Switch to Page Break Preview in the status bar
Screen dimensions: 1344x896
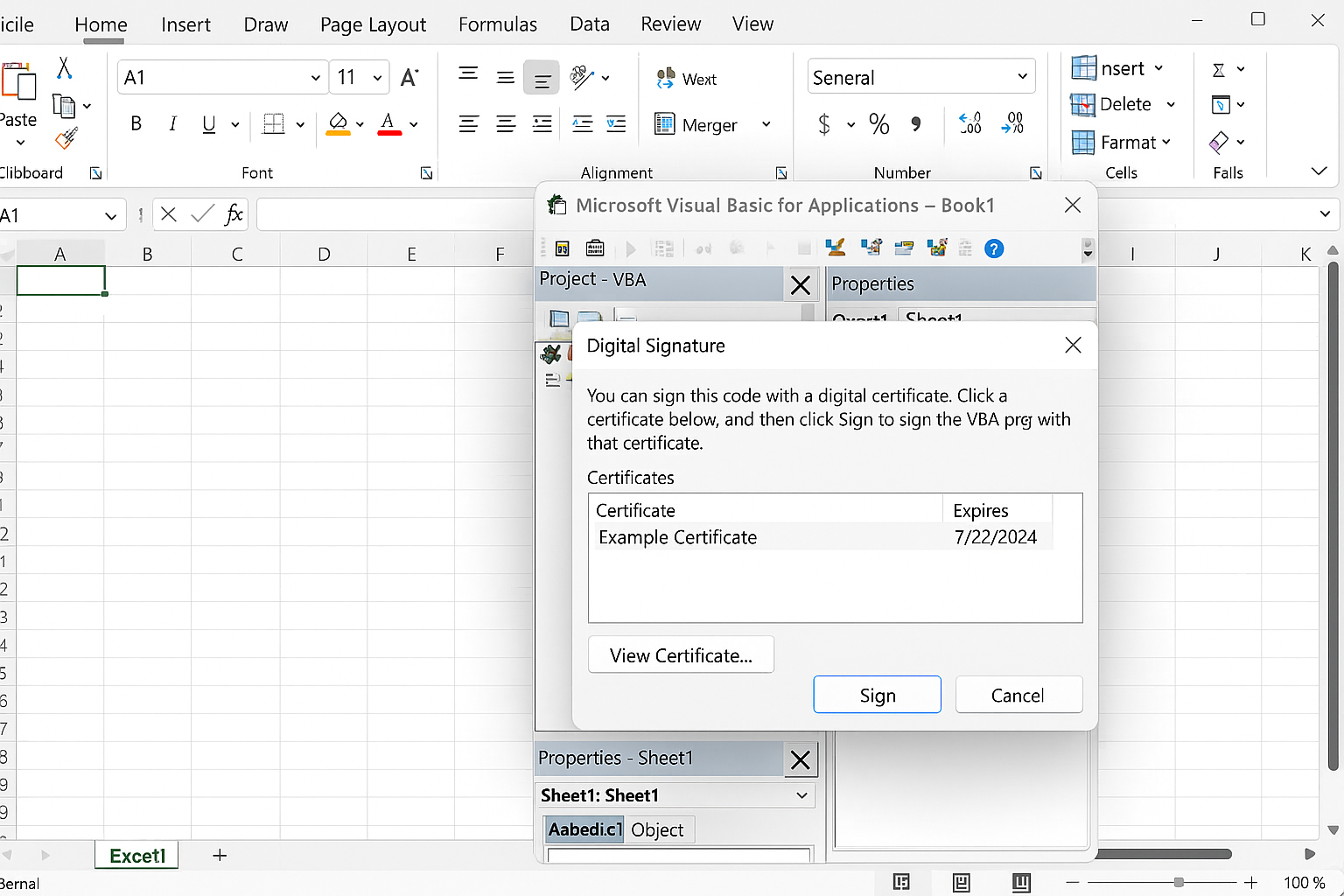(x=1021, y=882)
